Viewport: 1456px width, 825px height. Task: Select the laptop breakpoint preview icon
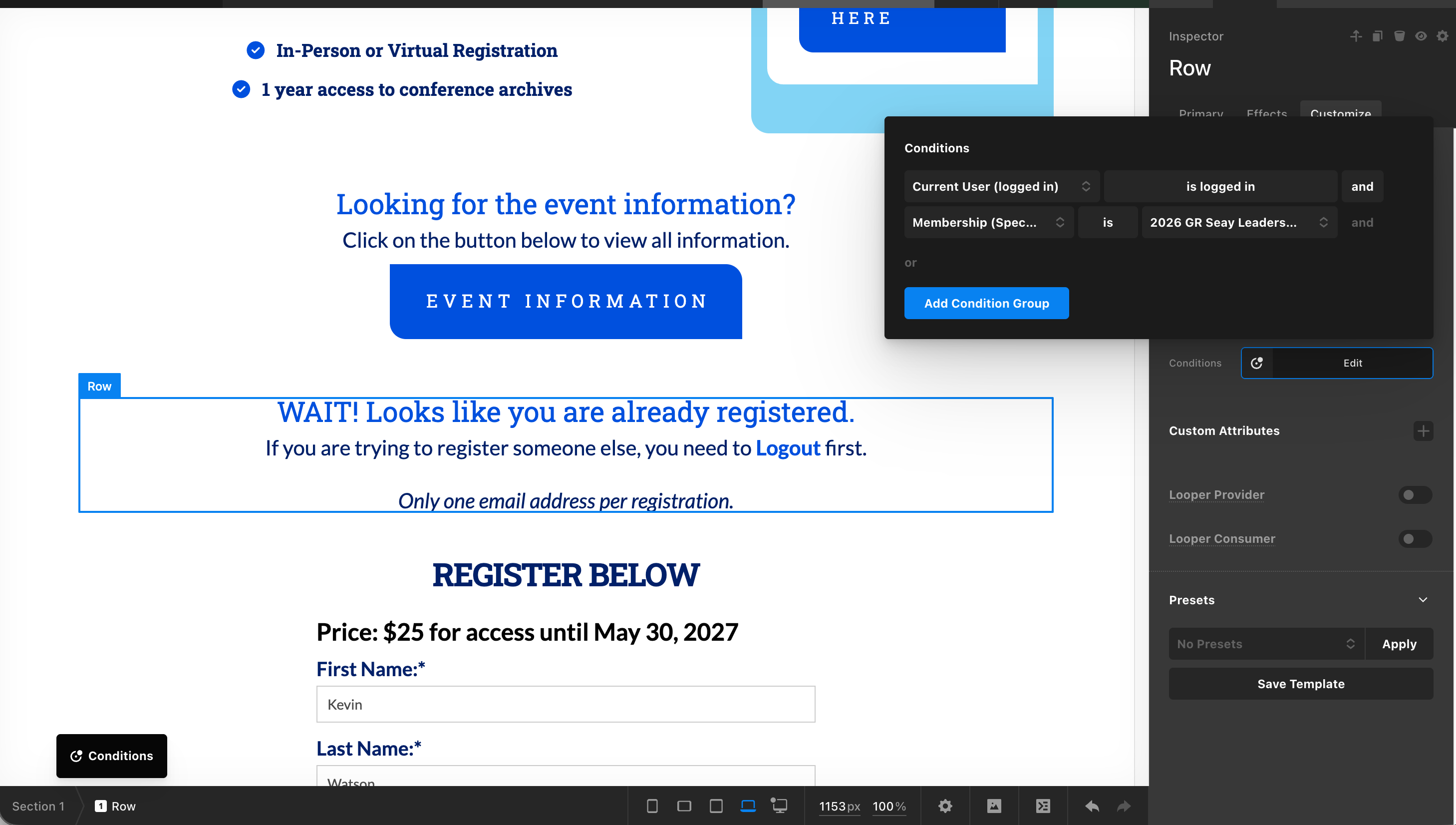point(748,806)
